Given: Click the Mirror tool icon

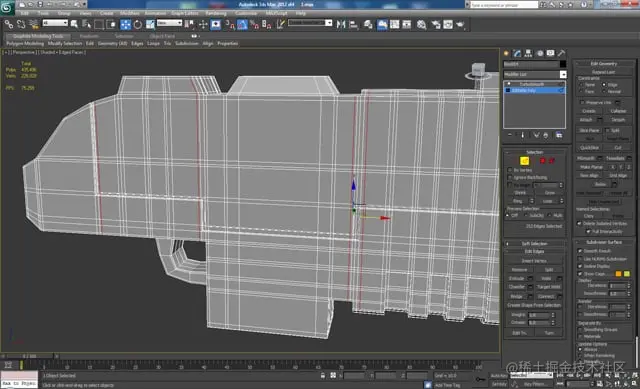Looking at the screenshot, I should (x=341, y=24).
